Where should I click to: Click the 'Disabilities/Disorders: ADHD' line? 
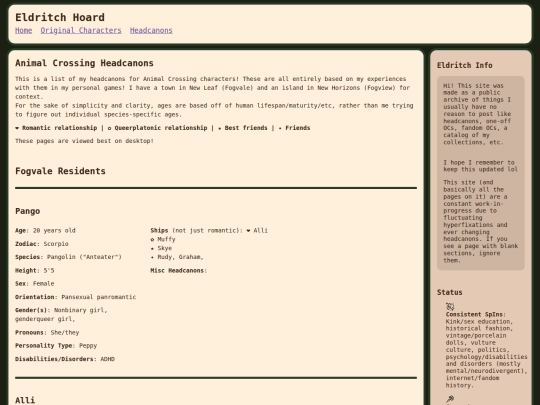coord(65,359)
